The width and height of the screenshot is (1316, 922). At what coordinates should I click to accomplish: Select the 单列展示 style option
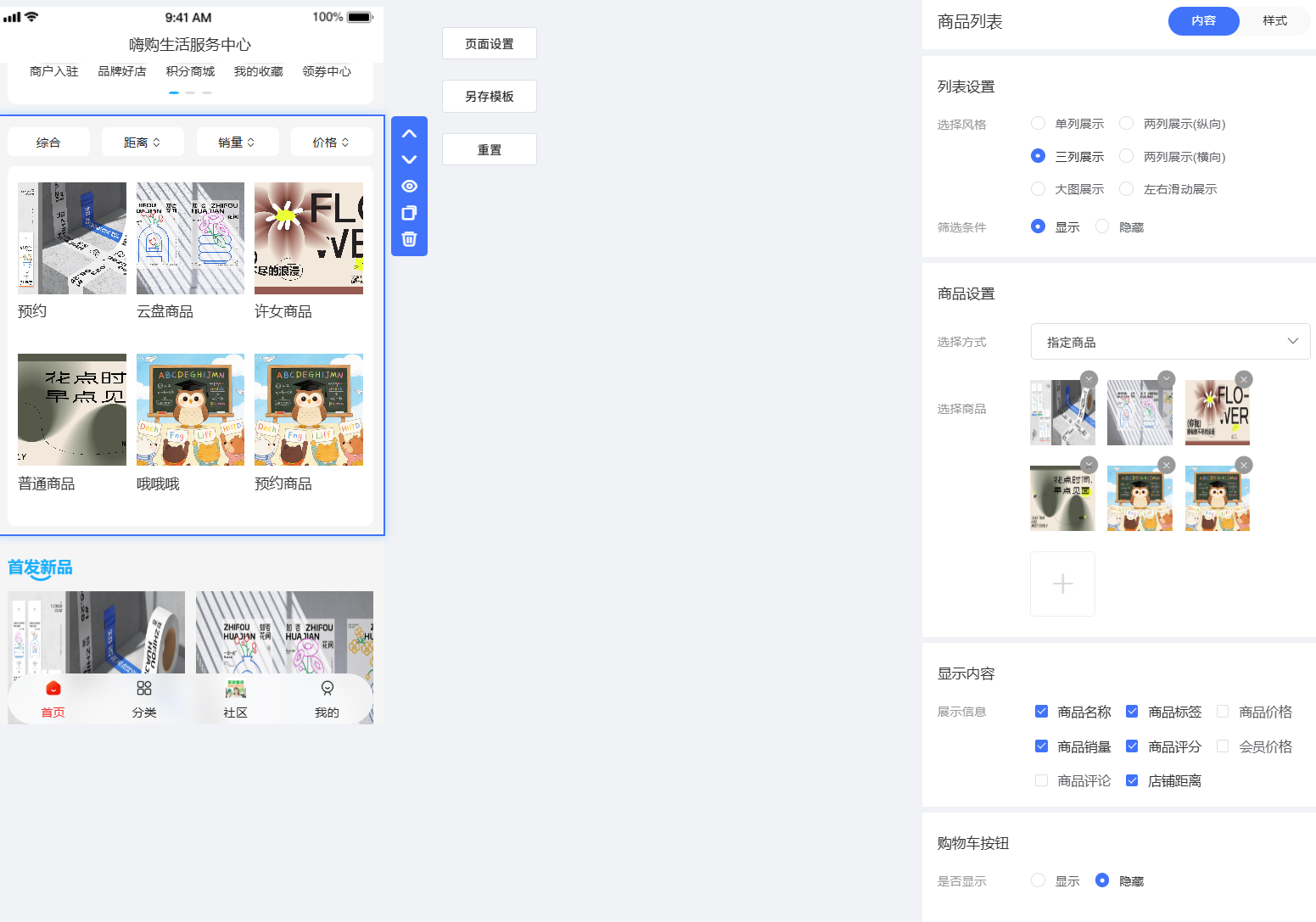[x=1038, y=124]
